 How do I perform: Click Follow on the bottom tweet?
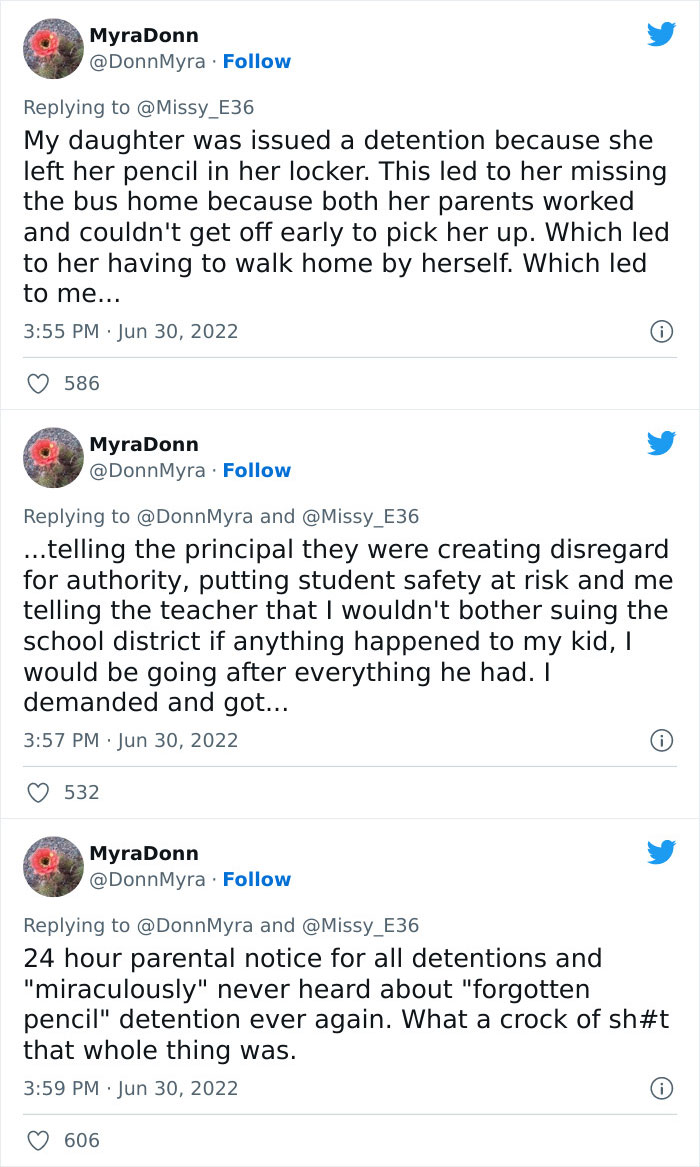pyautogui.click(x=257, y=879)
